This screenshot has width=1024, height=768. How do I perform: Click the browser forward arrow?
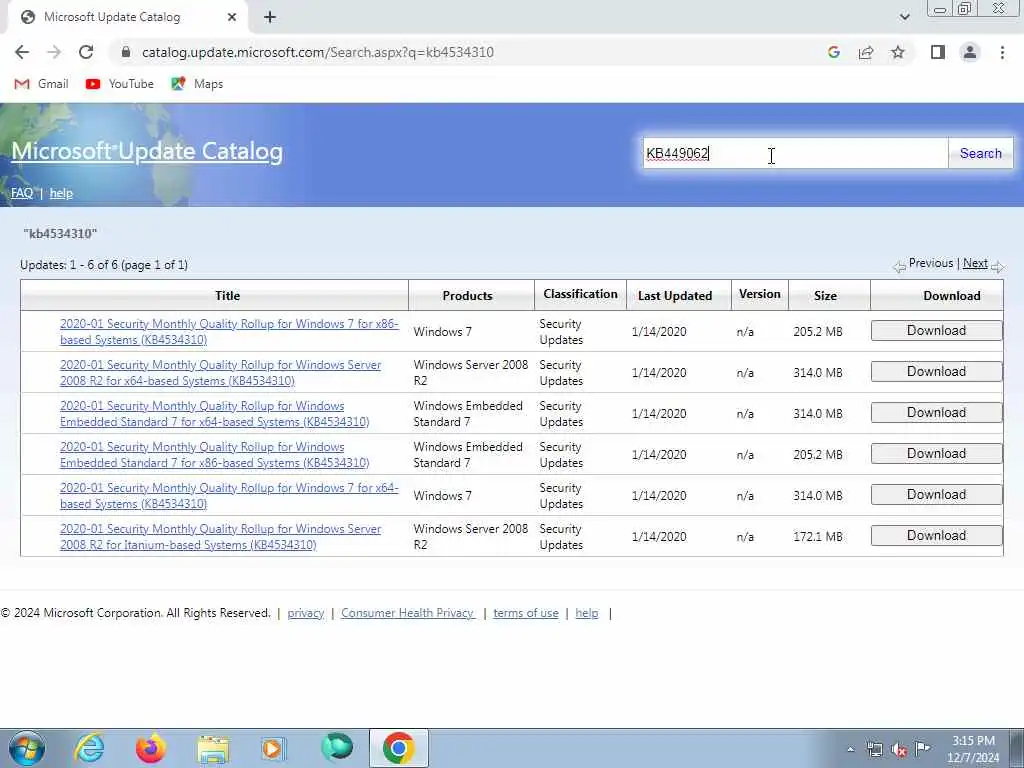point(54,52)
